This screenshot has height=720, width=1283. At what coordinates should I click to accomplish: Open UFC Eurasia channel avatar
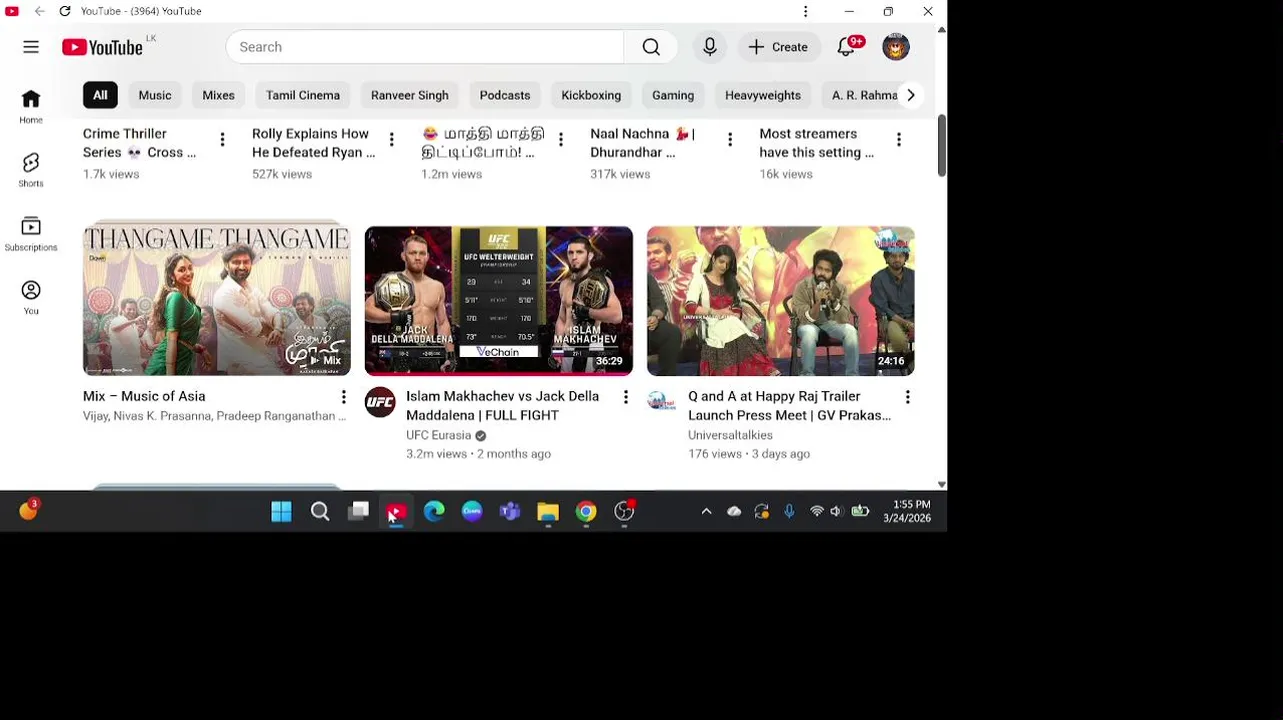[380, 402]
